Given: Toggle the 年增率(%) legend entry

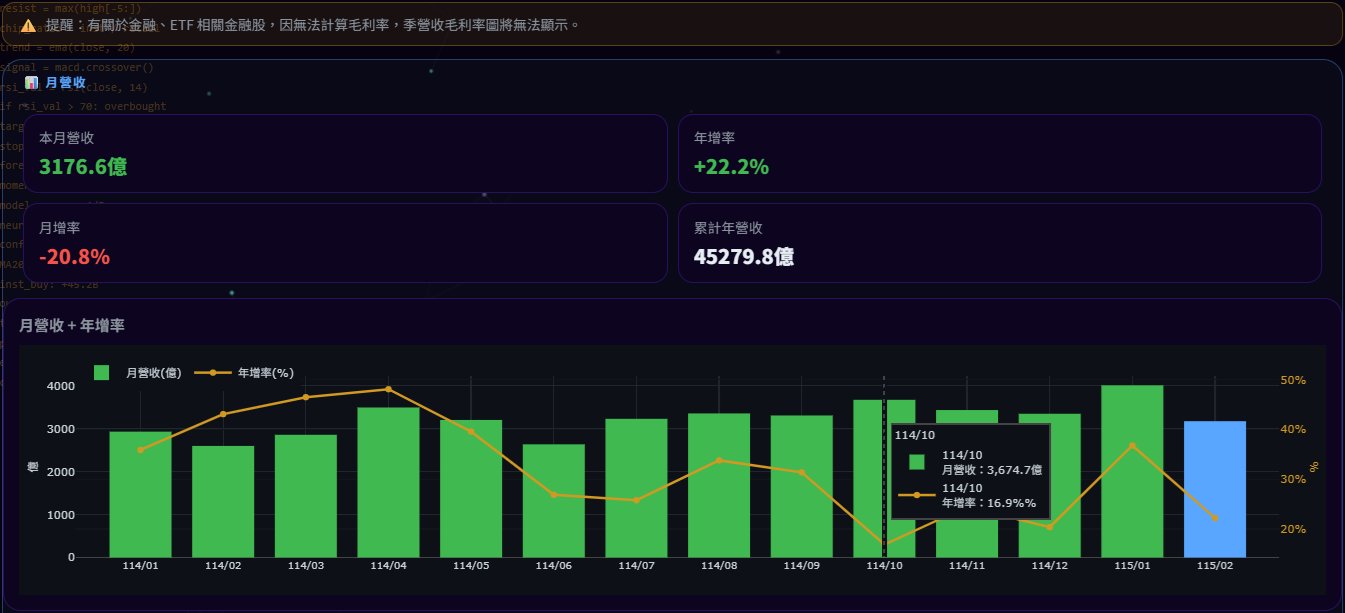Looking at the screenshot, I should point(244,373).
